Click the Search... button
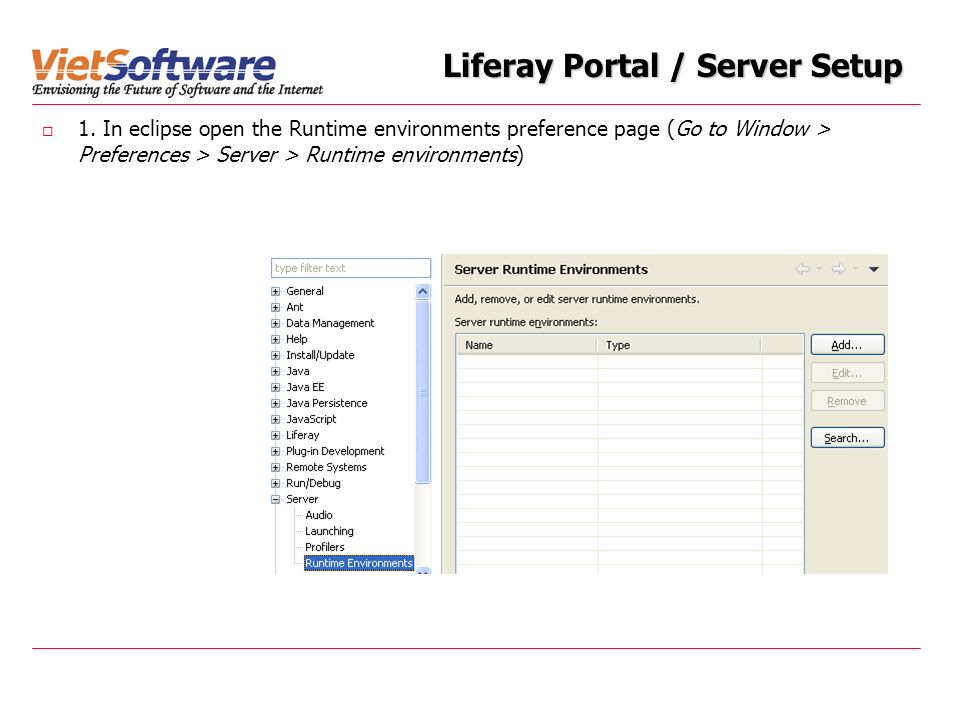The height and width of the screenshot is (720, 960). pyautogui.click(x=847, y=438)
